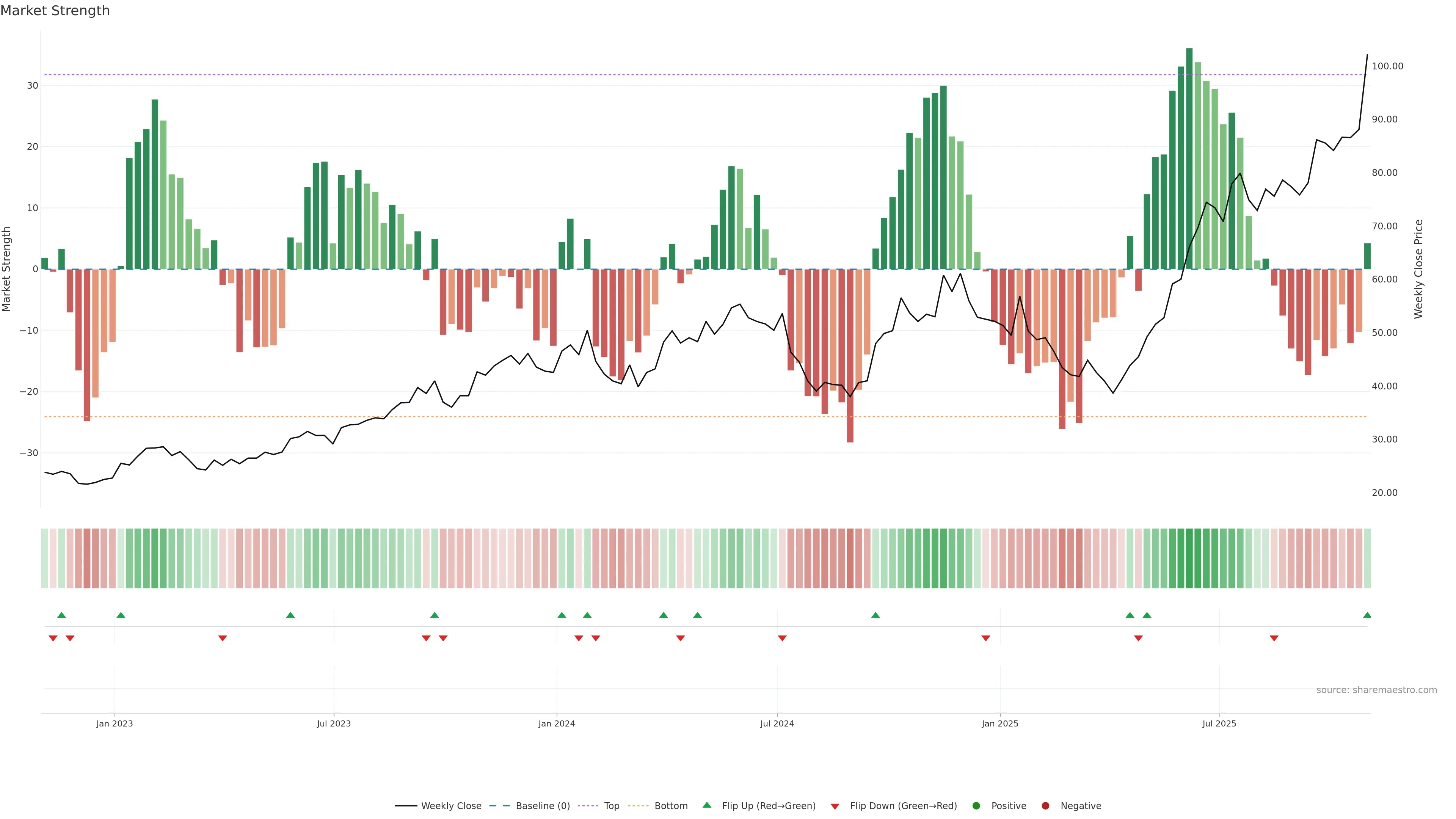Click the red Flip Down legend triangle
The image size is (1456, 819).
(835, 806)
